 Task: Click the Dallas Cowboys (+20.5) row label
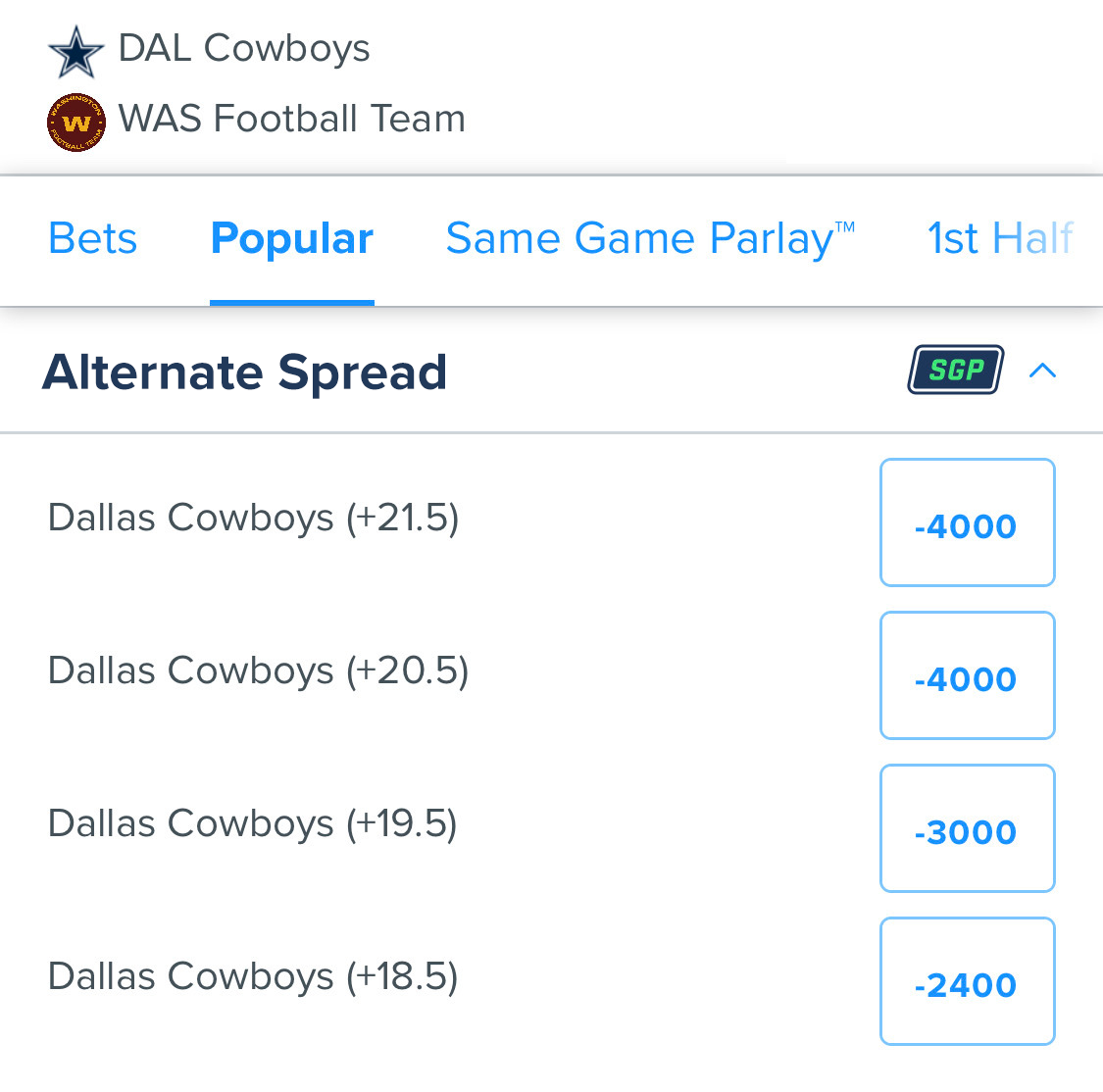(258, 670)
